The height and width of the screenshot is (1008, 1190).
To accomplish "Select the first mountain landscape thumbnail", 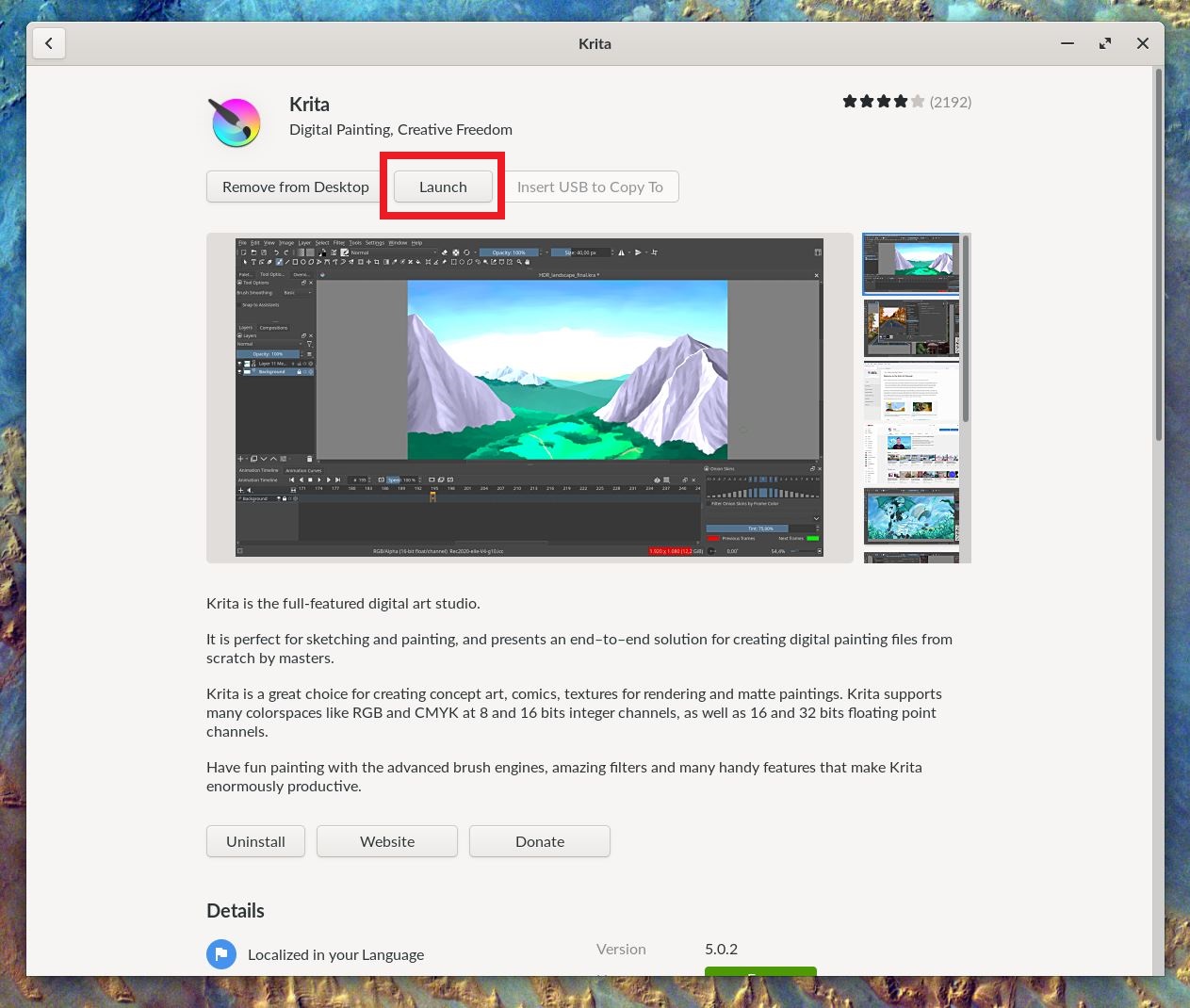I will (911, 265).
